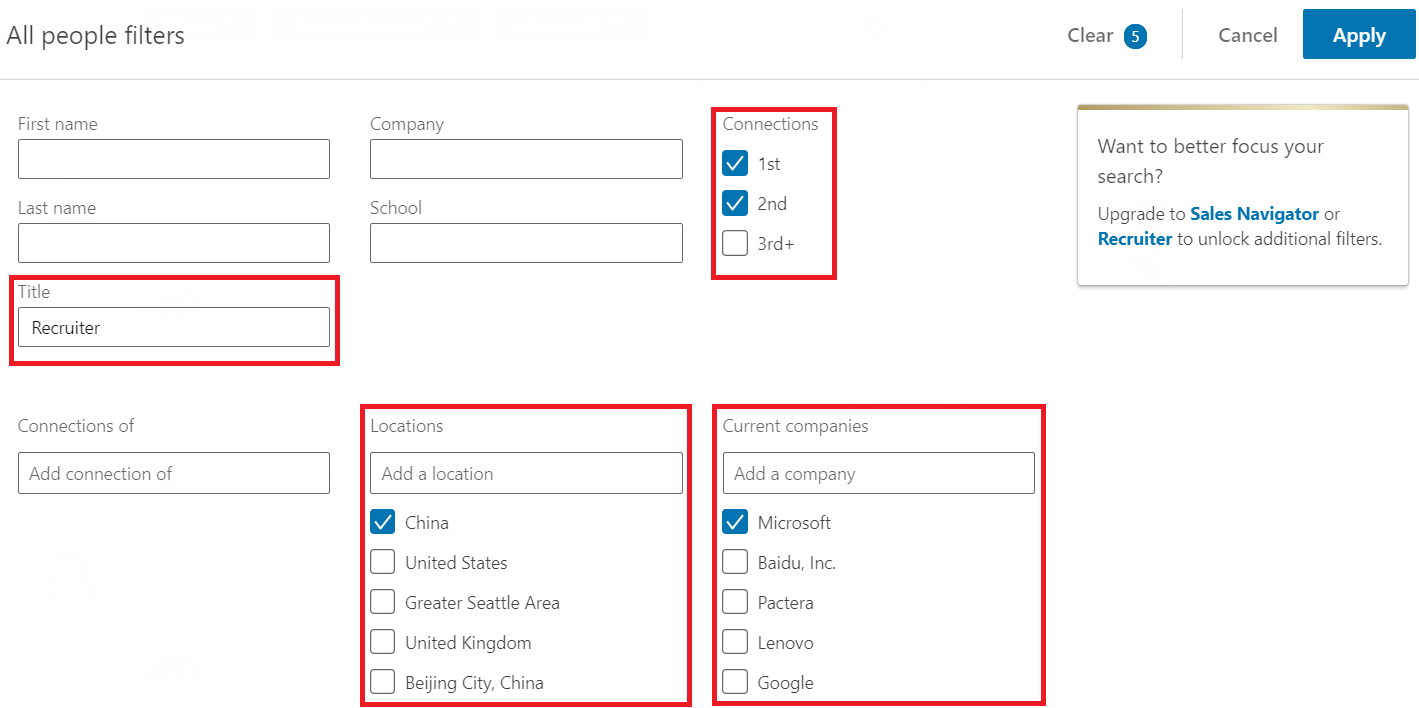Uncheck the 2nd connections checkbox
The height and width of the screenshot is (708, 1419).
point(735,203)
